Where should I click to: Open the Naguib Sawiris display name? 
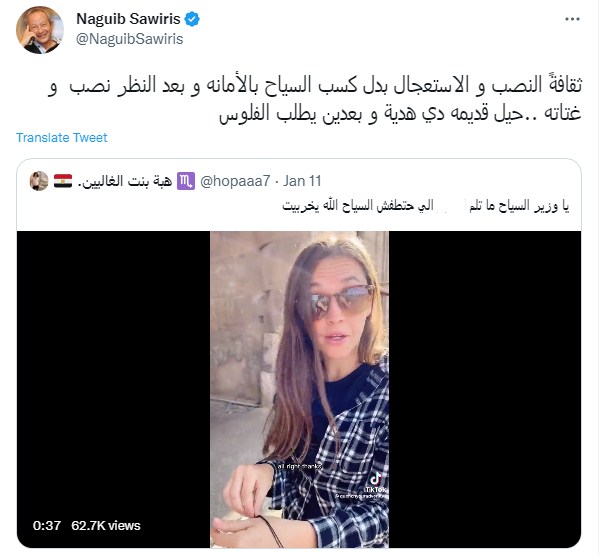click(x=128, y=19)
